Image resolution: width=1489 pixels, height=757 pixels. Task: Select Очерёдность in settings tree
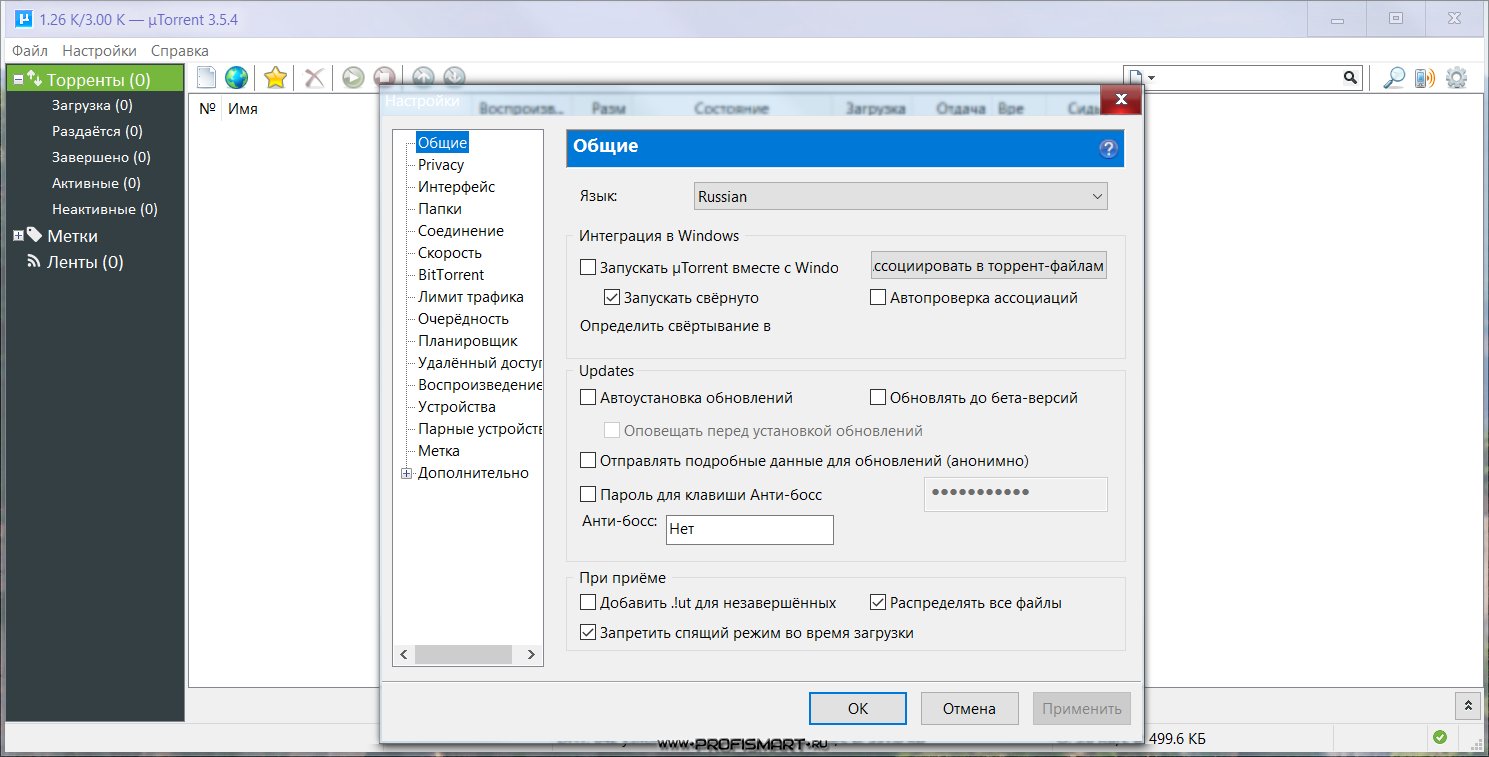(463, 318)
